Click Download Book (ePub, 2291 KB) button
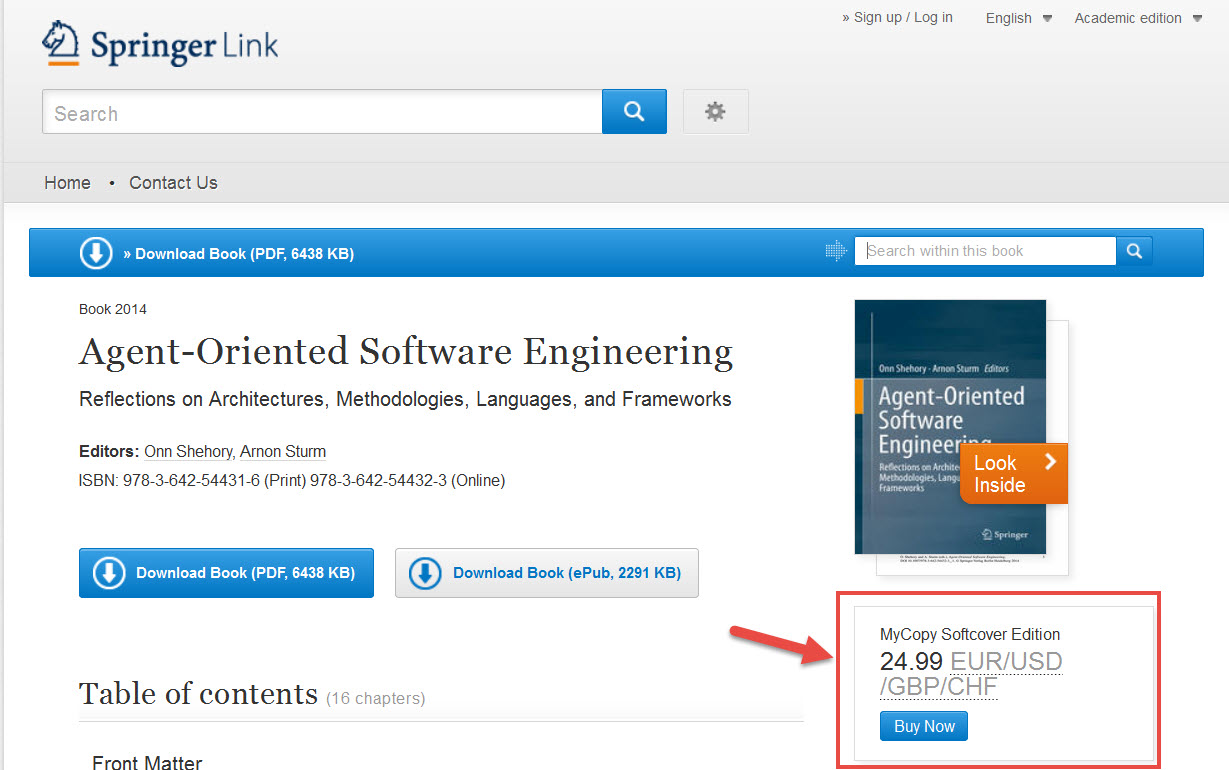The width and height of the screenshot is (1229, 770). tap(546, 573)
